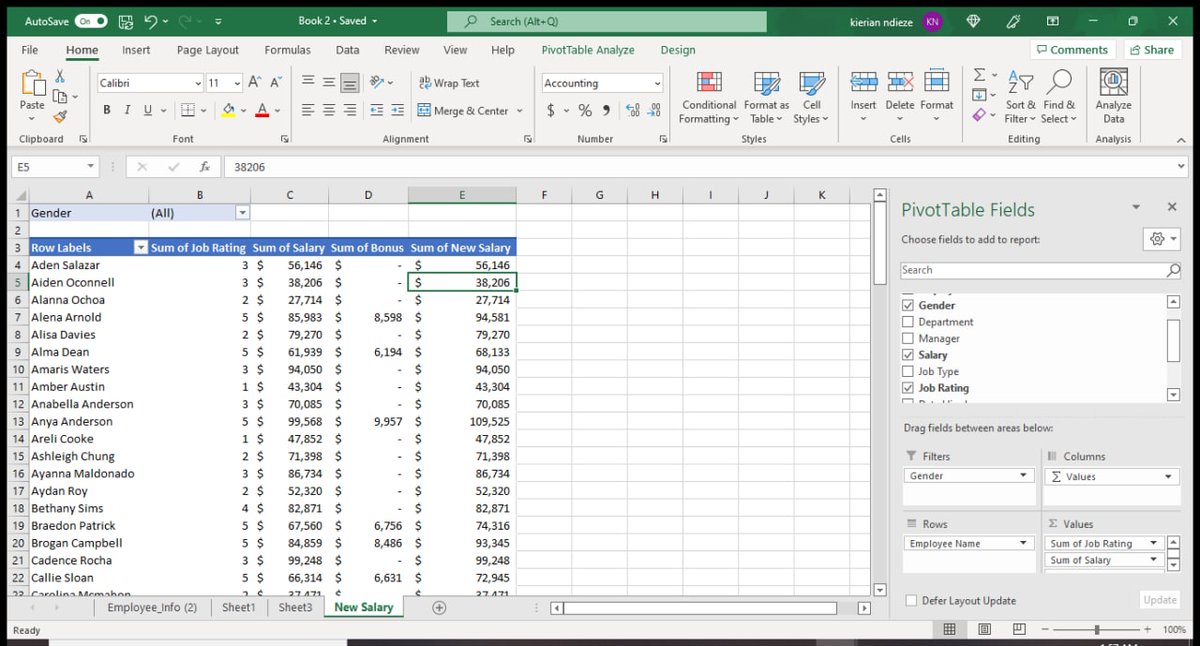Open the fill color yellow swatch
This screenshot has height=646, width=1200.
[229, 110]
